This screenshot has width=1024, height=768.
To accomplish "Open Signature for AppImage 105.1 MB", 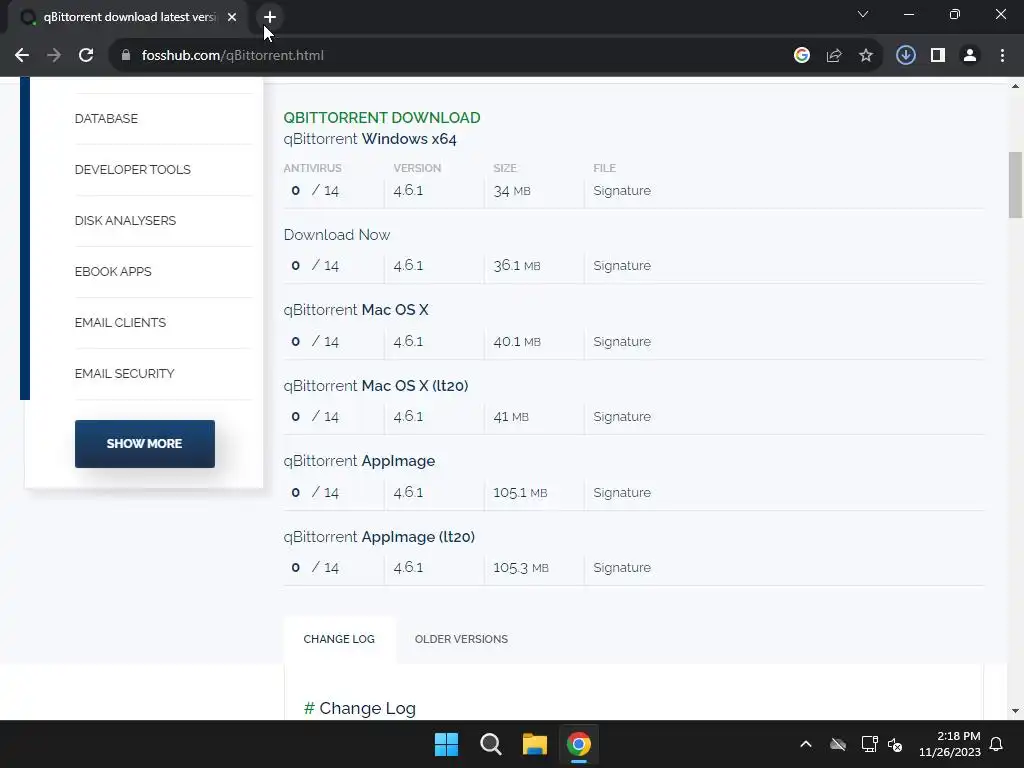I will 622,492.
